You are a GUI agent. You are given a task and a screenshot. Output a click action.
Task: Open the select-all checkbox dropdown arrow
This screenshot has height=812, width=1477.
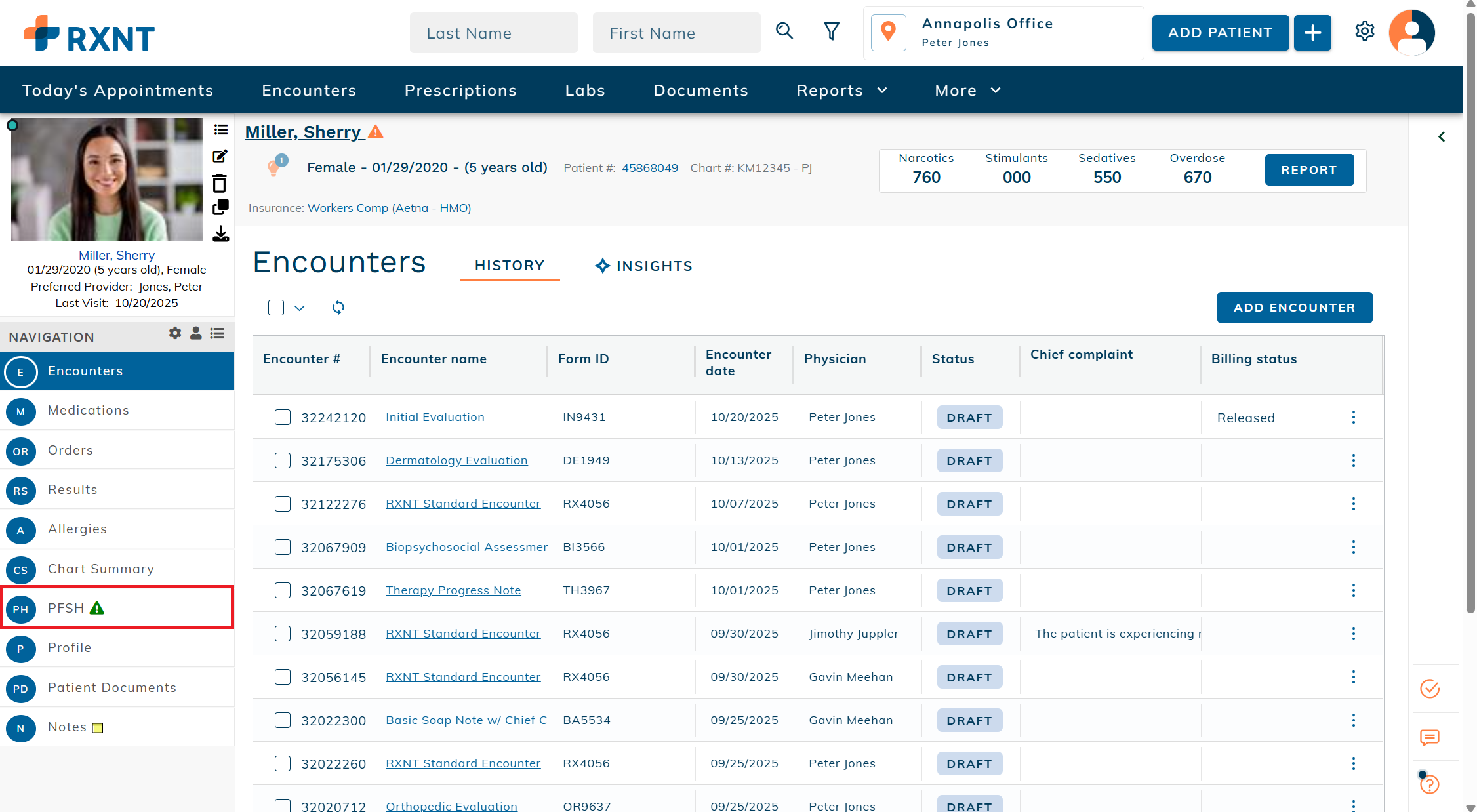point(300,308)
